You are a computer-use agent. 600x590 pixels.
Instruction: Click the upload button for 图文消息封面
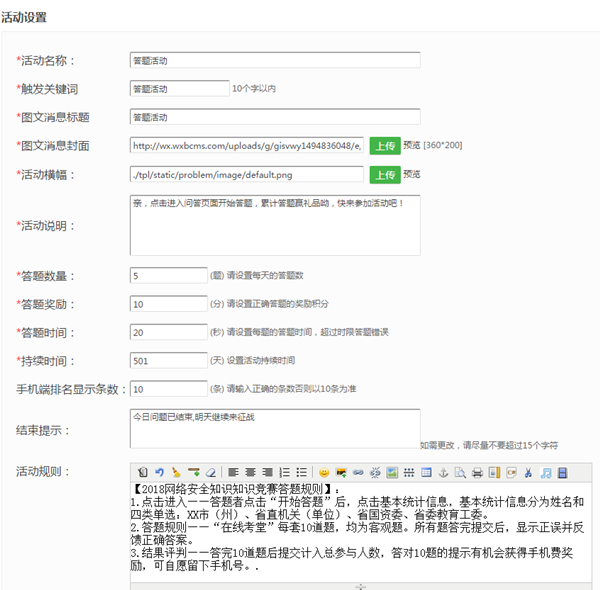point(385,146)
